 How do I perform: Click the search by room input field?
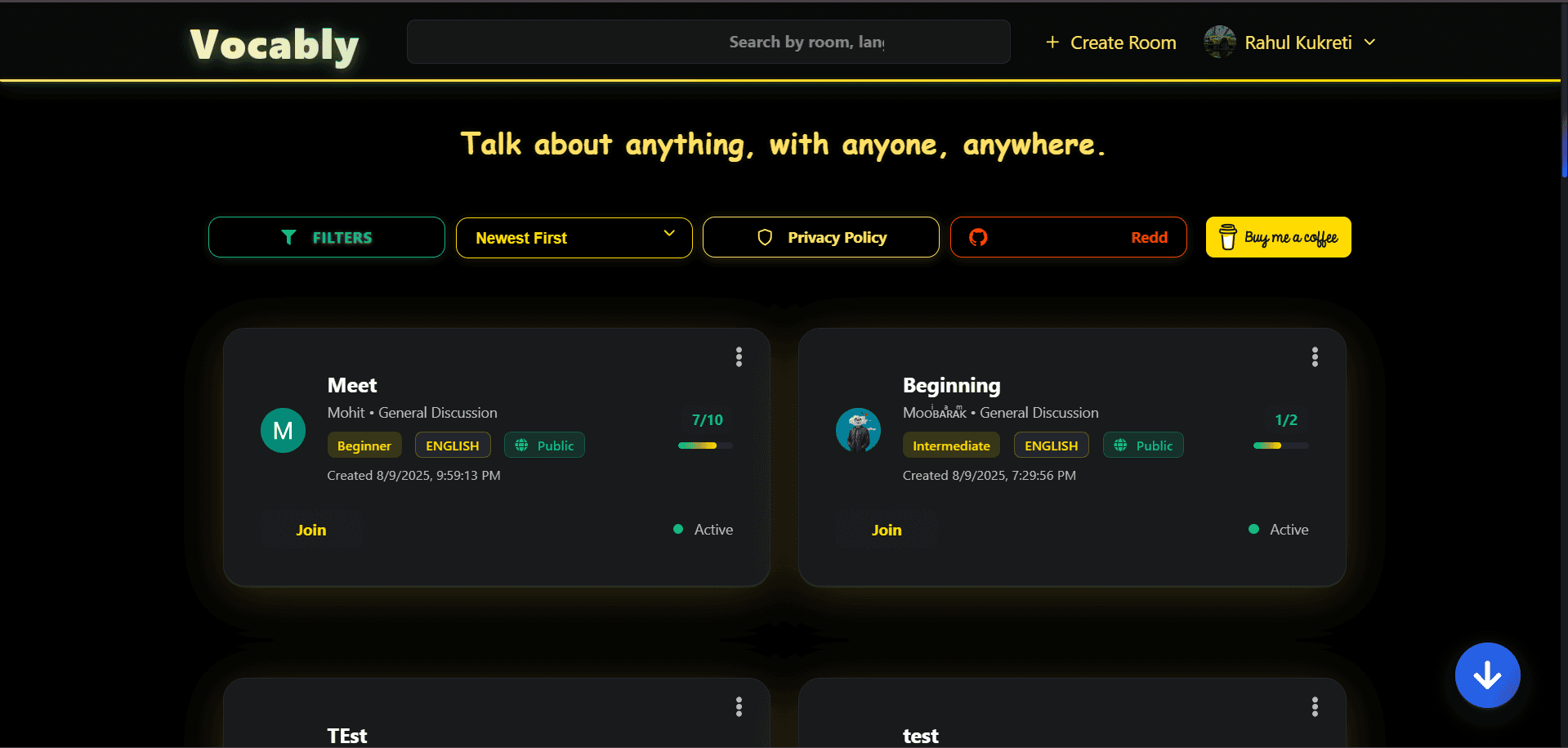coord(708,43)
